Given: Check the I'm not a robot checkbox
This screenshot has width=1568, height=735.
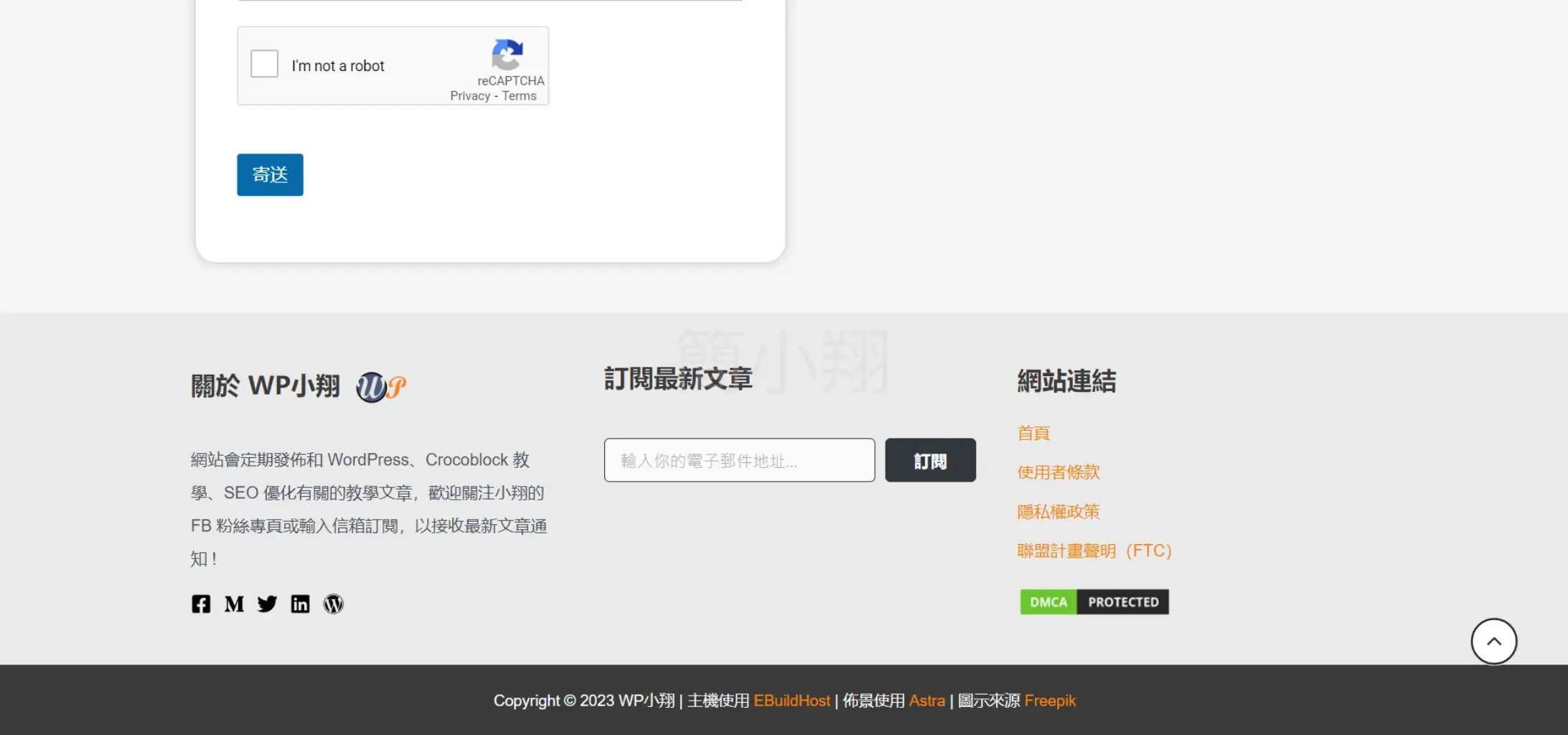Looking at the screenshot, I should pos(264,64).
